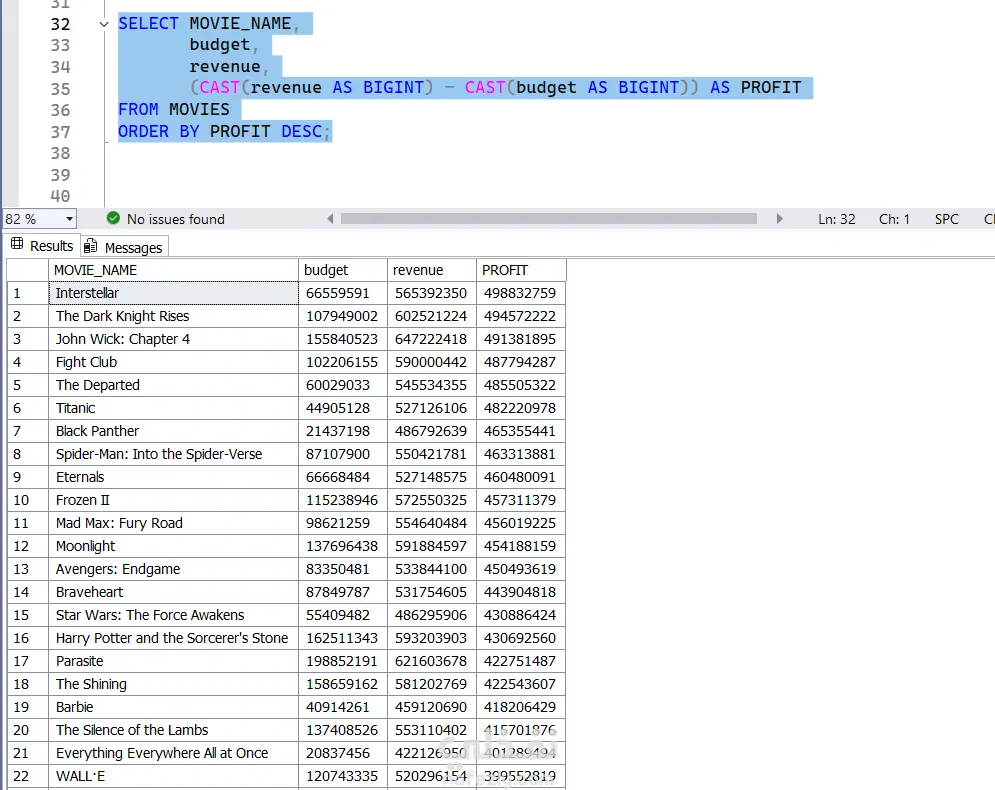Click the WALL·E cell

173,776
